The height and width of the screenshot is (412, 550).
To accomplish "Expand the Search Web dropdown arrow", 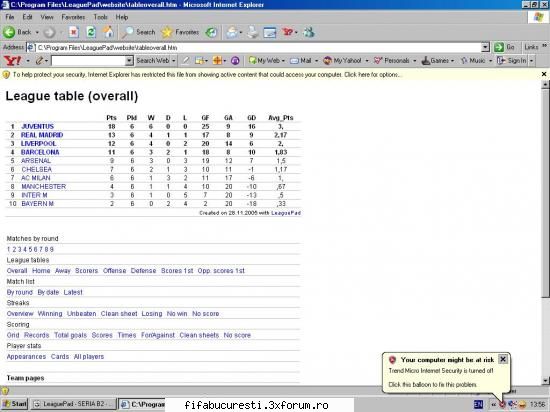I will [x=174, y=61].
